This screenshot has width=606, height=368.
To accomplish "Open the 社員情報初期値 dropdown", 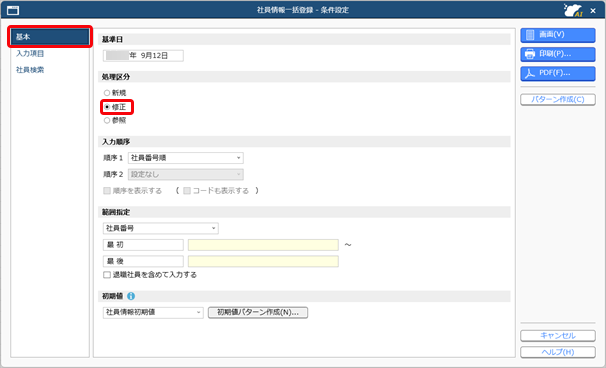I will click(153, 312).
